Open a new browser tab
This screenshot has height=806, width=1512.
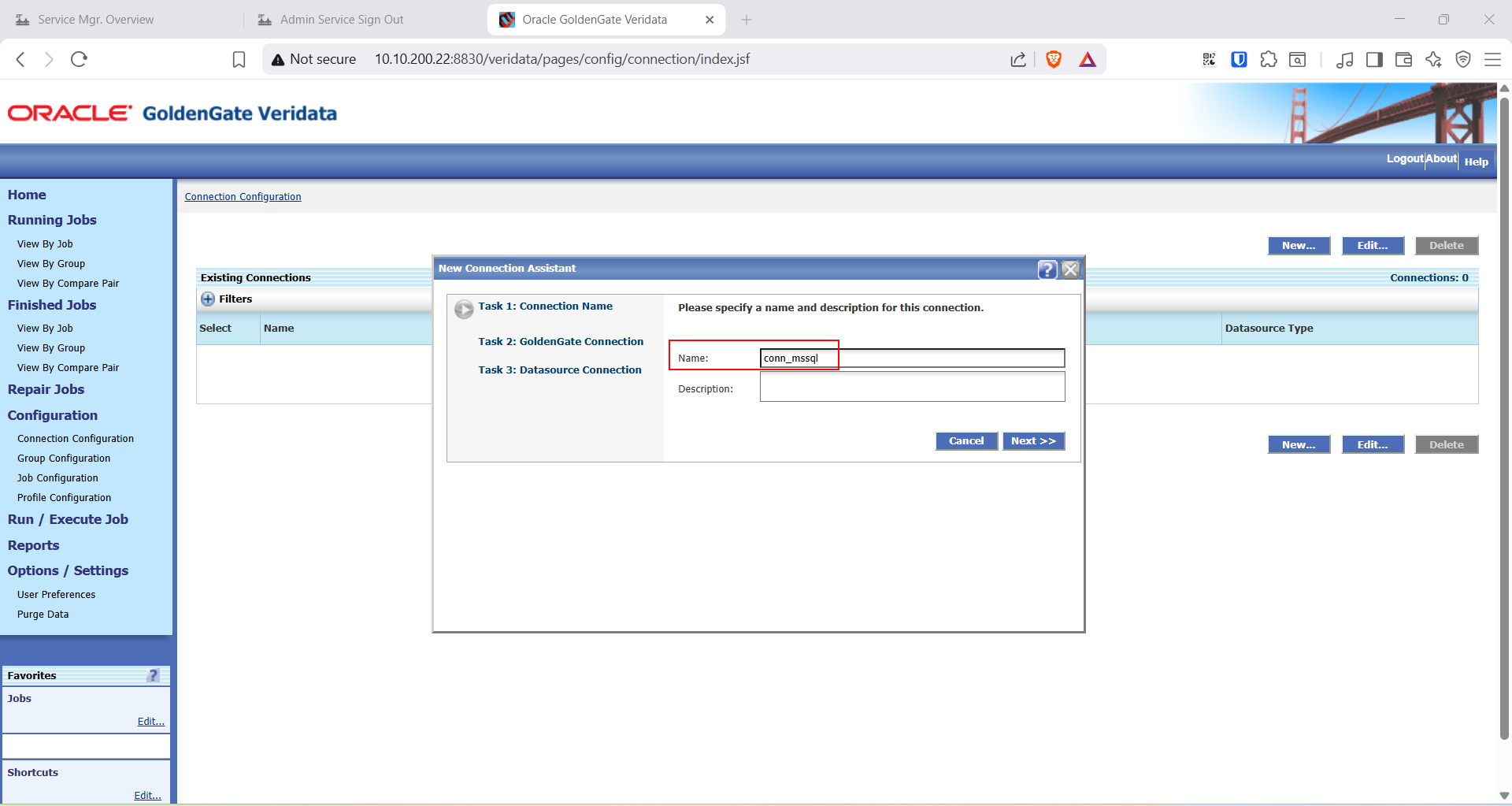point(747,20)
